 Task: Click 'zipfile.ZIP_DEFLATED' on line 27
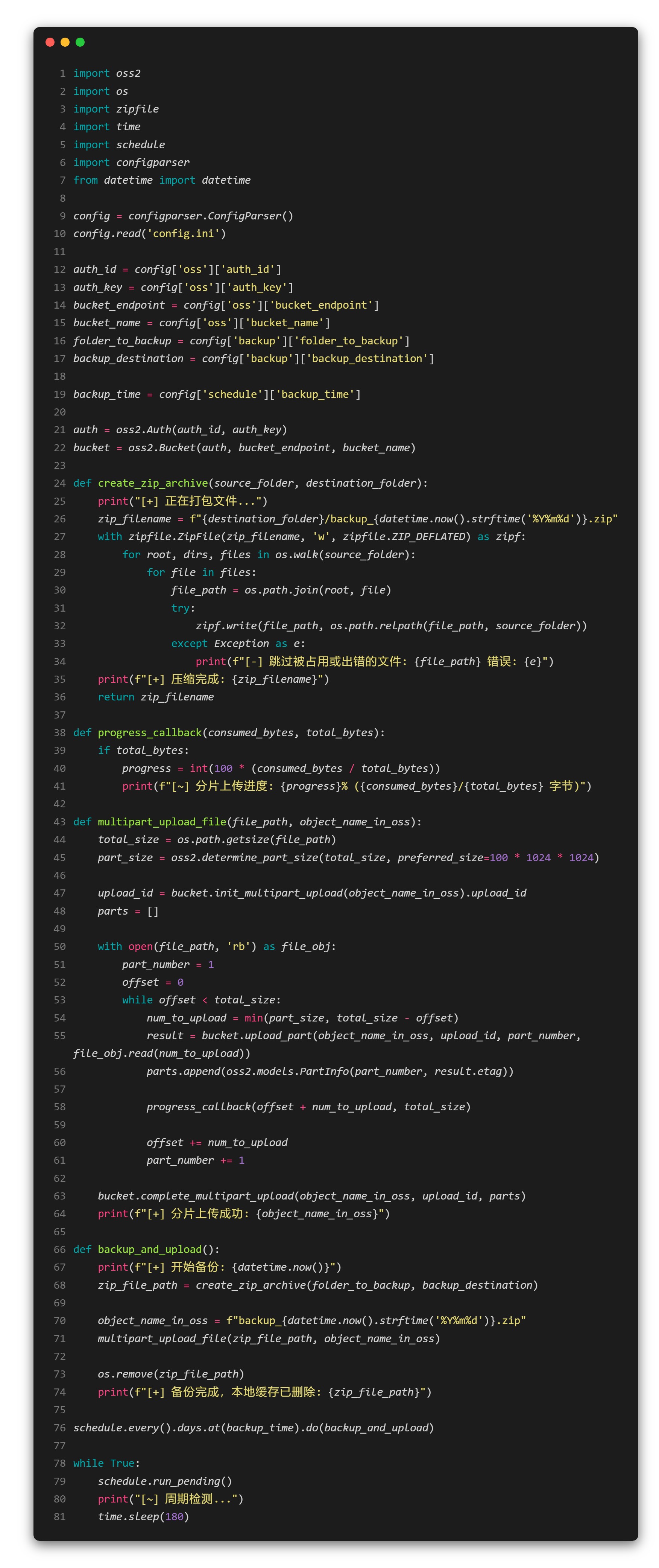click(404, 536)
